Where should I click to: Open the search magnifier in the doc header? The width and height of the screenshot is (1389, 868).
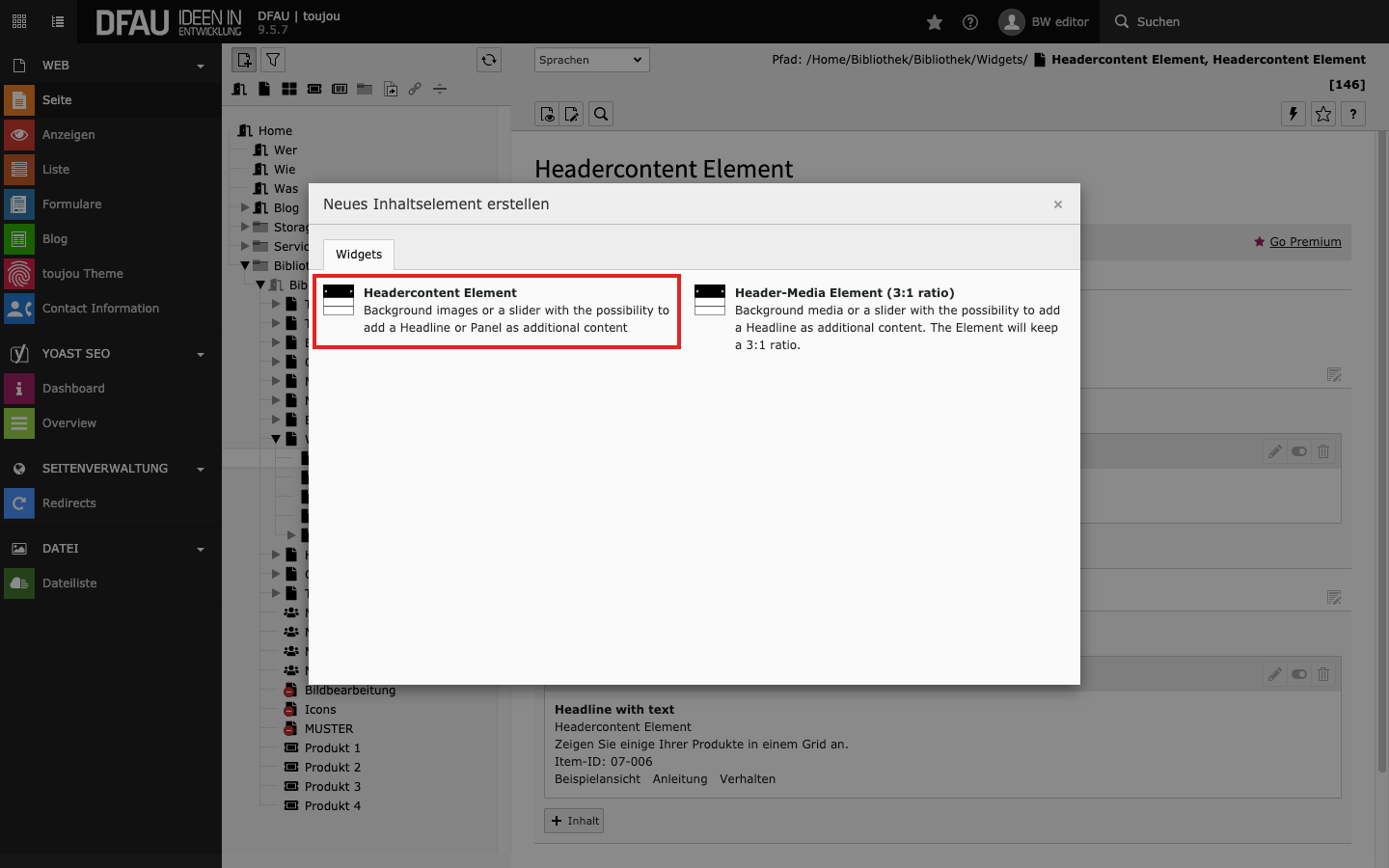601,114
